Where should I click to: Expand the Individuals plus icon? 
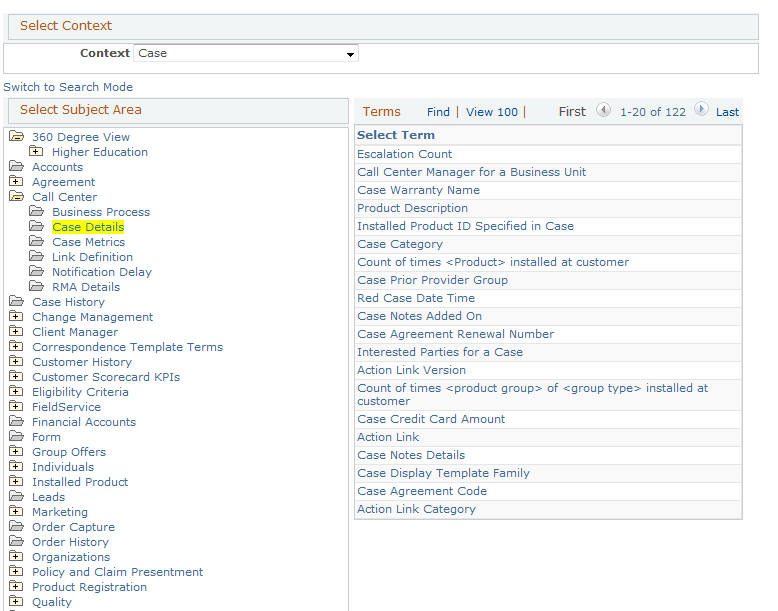pyautogui.click(x=16, y=466)
